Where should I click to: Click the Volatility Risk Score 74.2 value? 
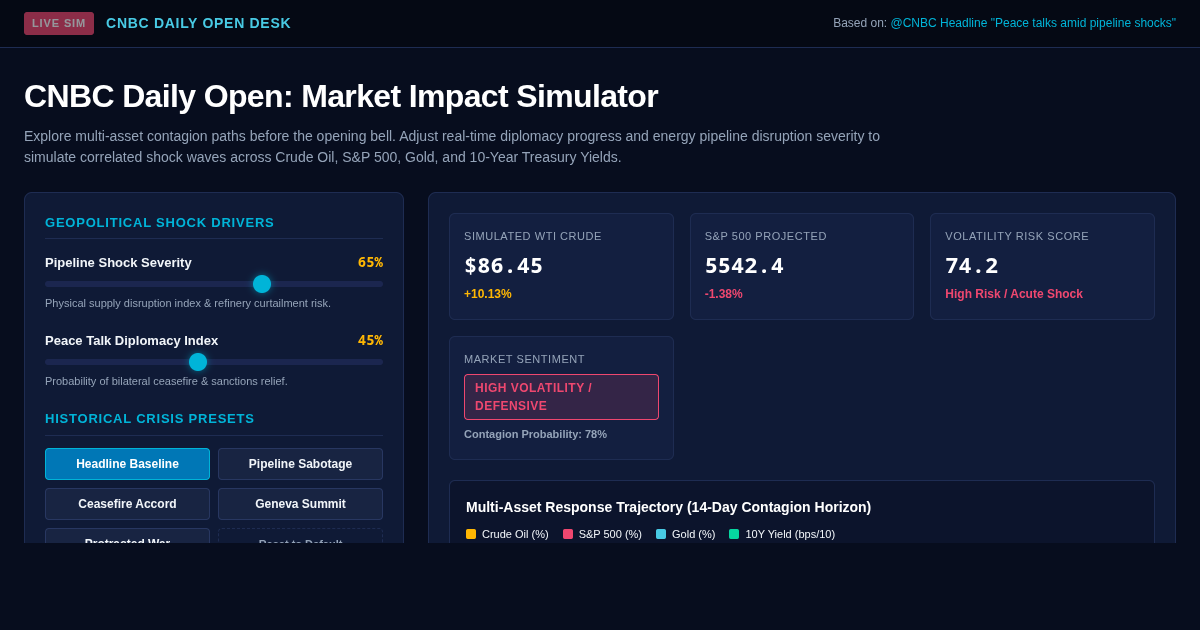(972, 266)
